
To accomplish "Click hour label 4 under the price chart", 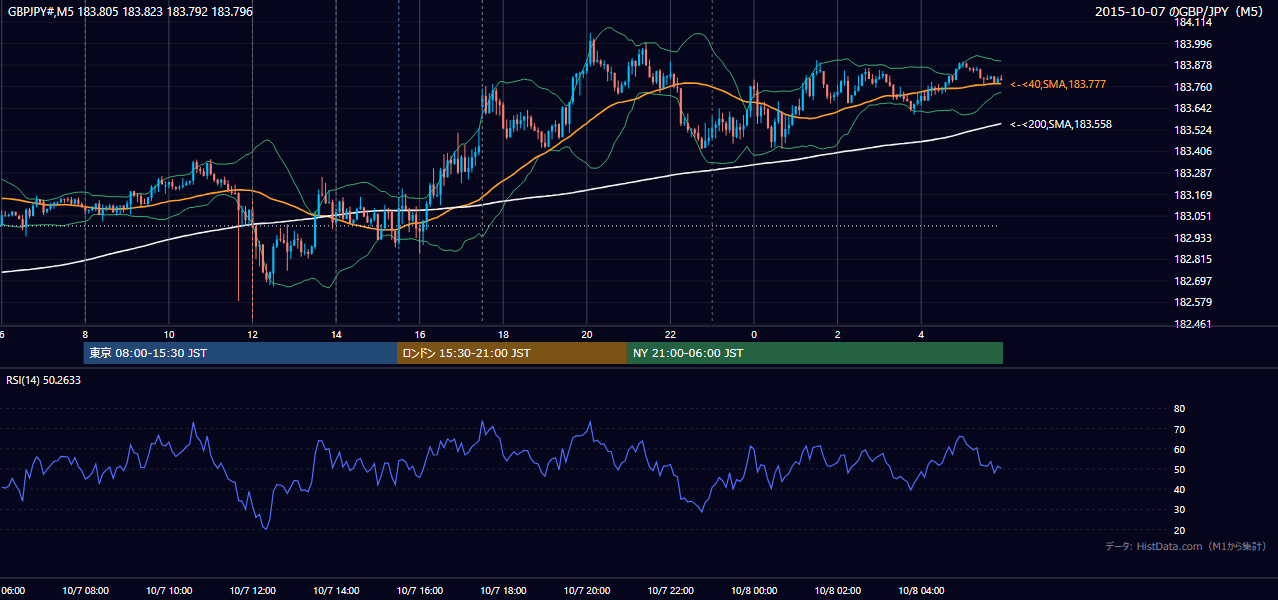I will tap(921, 334).
